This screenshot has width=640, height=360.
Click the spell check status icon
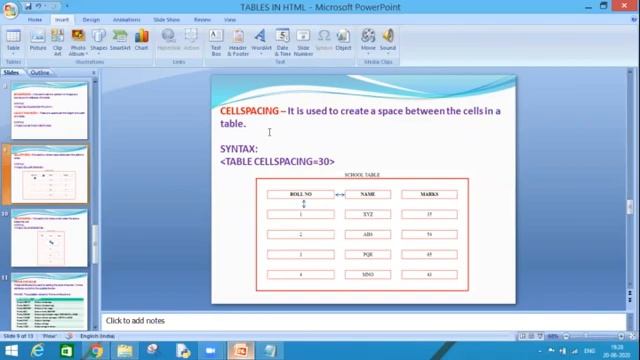pos(69,336)
